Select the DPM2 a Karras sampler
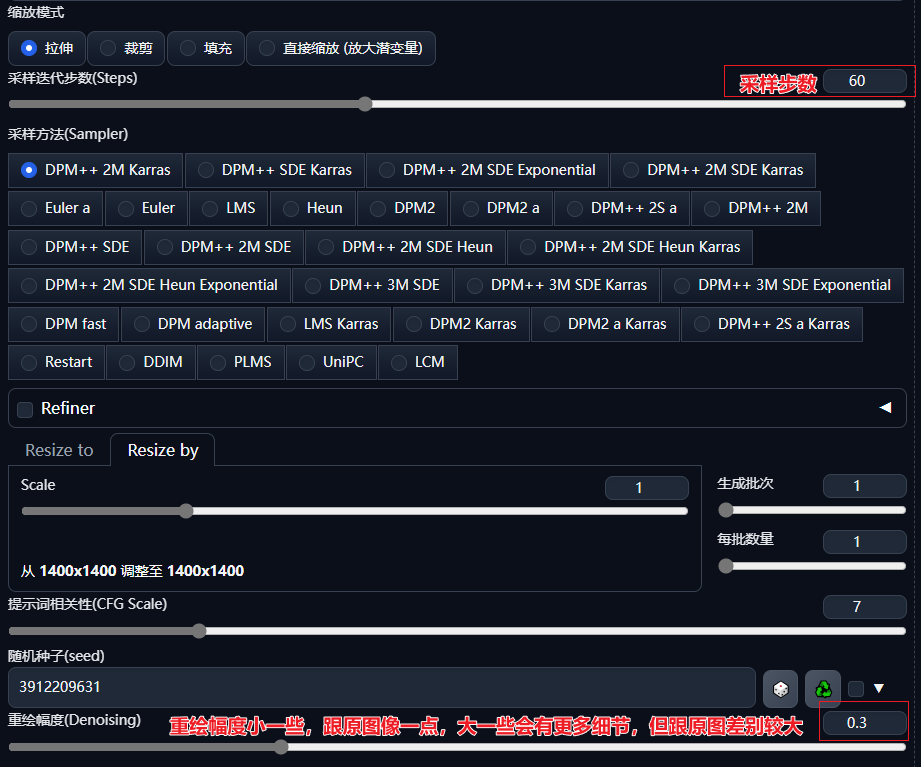The height and width of the screenshot is (767, 921). [605, 324]
